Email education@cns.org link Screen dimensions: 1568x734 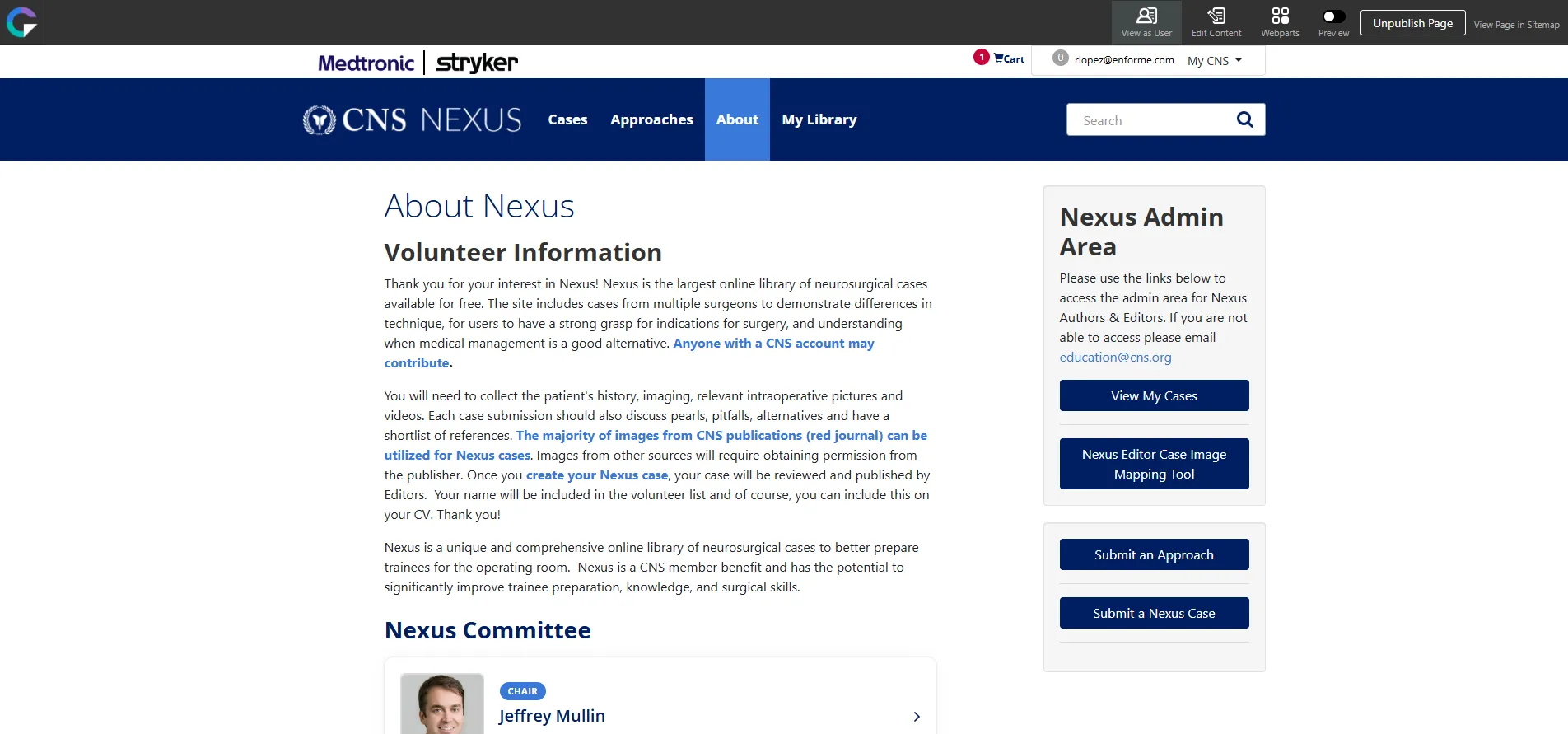[x=1115, y=358]
